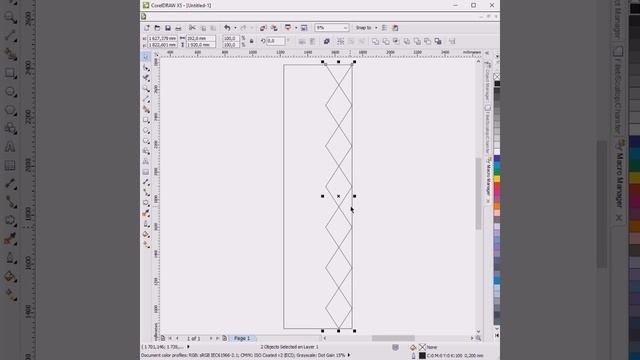
Task: Go to the previous page arrow
Action: pyautogui.click(x=177, y=338)
